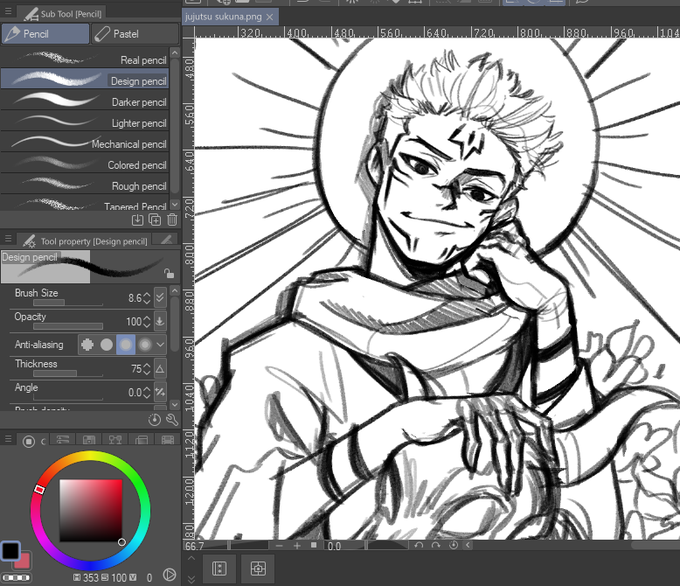Open the Color History panel tab
Image resolution: width=680 pixels, height=586 pixels.
coord(167,440)
